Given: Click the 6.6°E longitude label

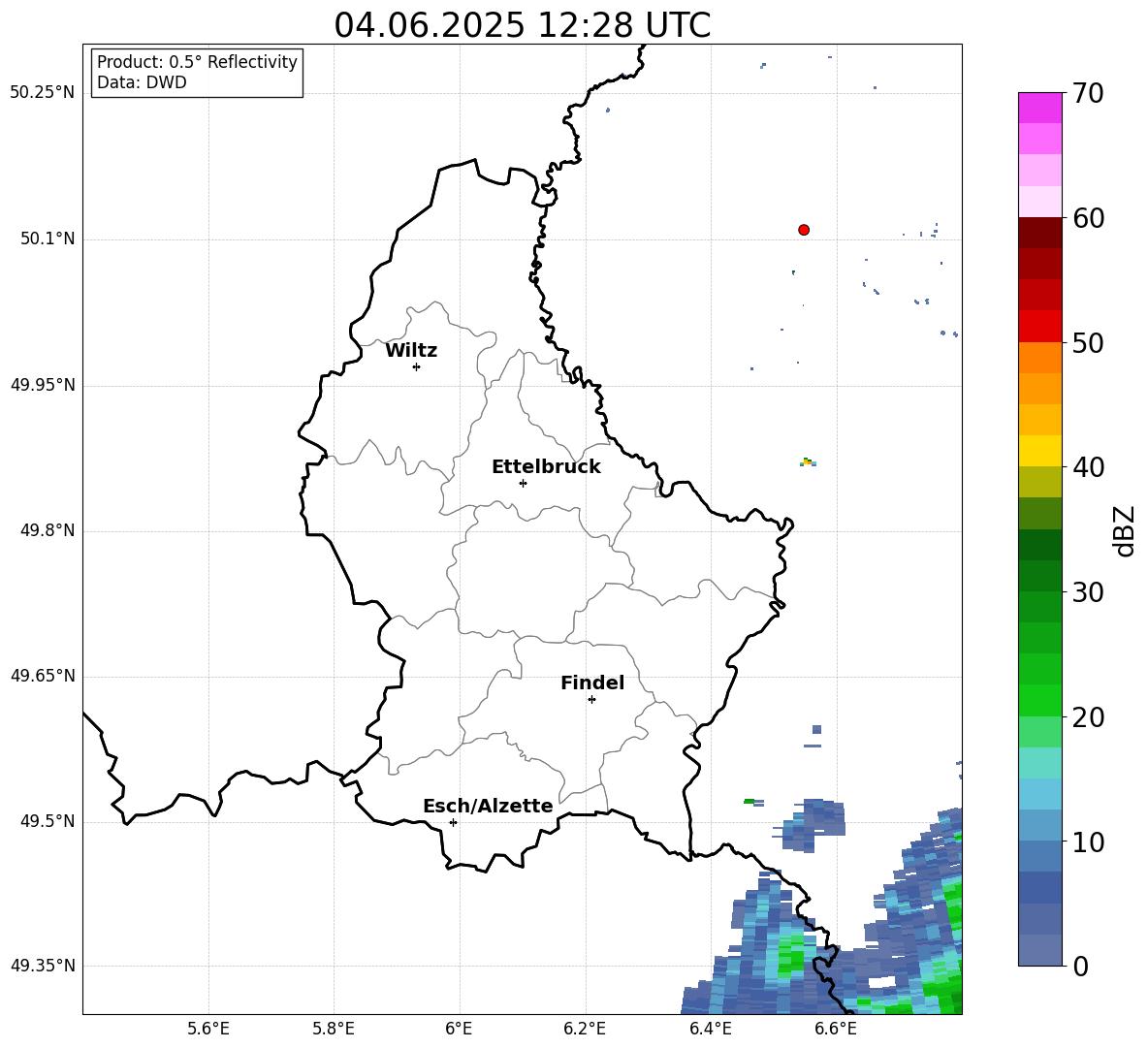Looking at the screenshot, I should [x=836, y=1029].
